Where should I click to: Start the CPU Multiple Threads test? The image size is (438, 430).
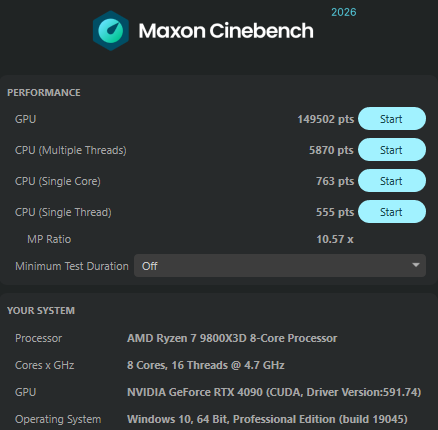(392, 150)
